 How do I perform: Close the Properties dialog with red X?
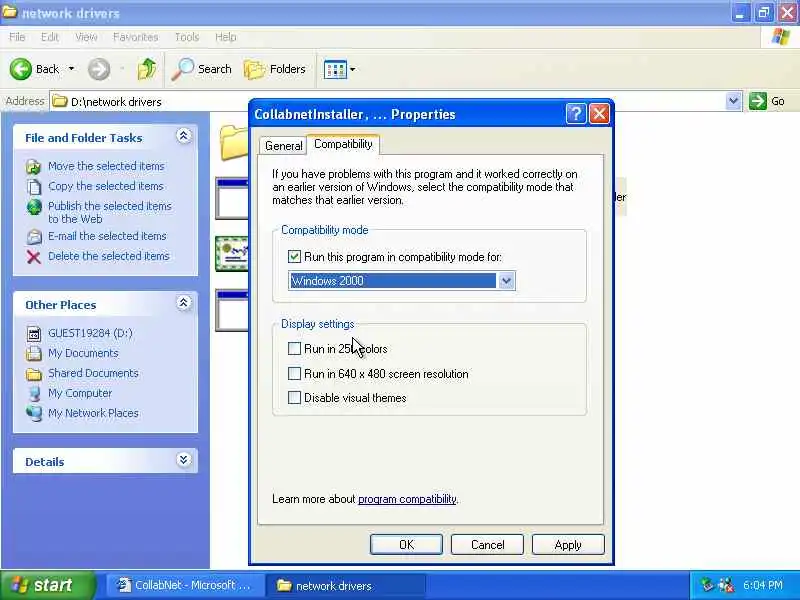click(x=599, y=114)
